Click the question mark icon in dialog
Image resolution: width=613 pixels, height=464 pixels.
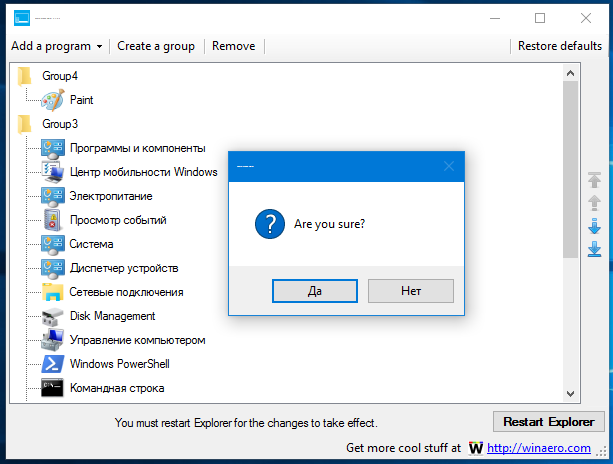coord(270,224)
